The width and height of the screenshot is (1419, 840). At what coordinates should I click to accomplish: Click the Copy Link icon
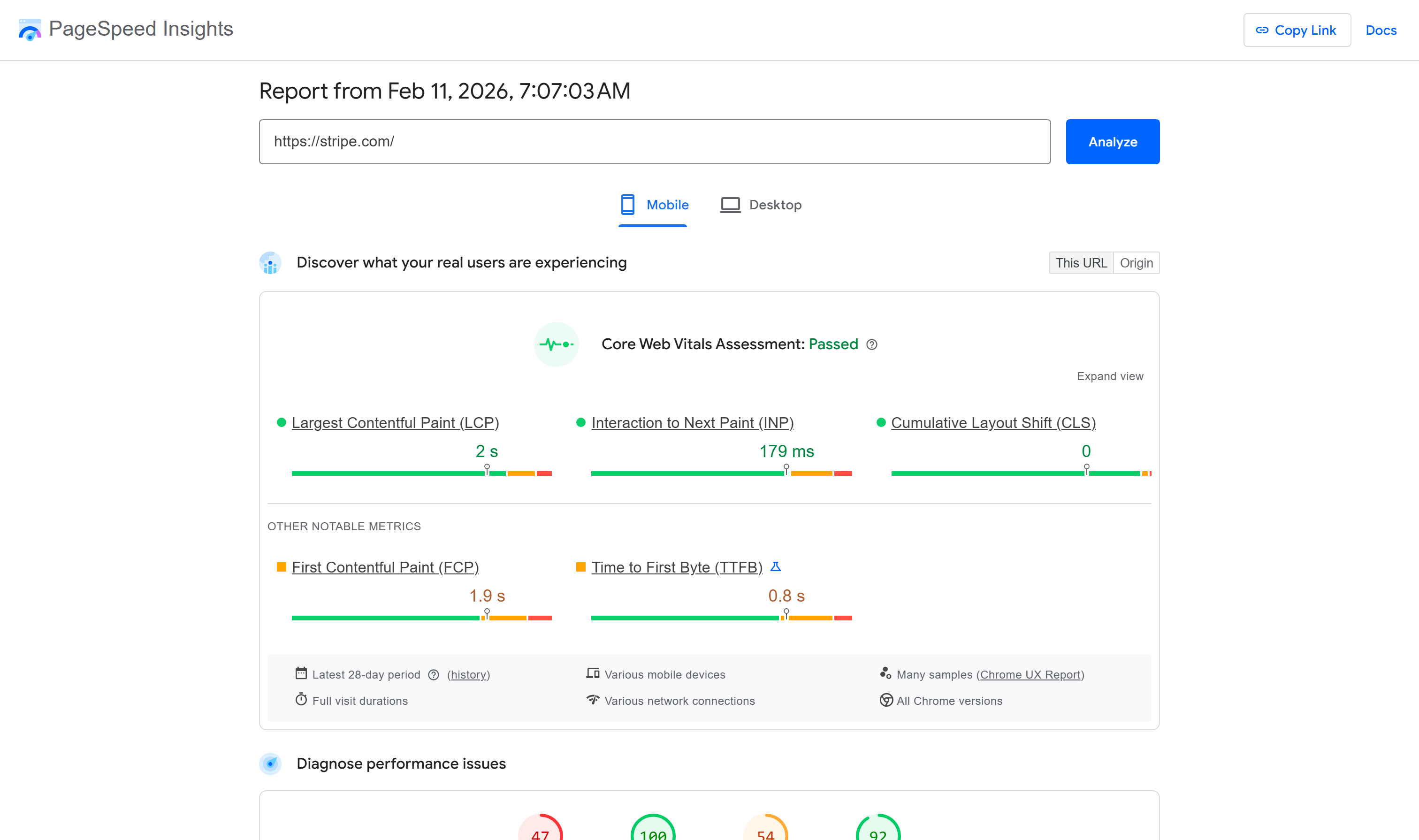click(1263, 30)
